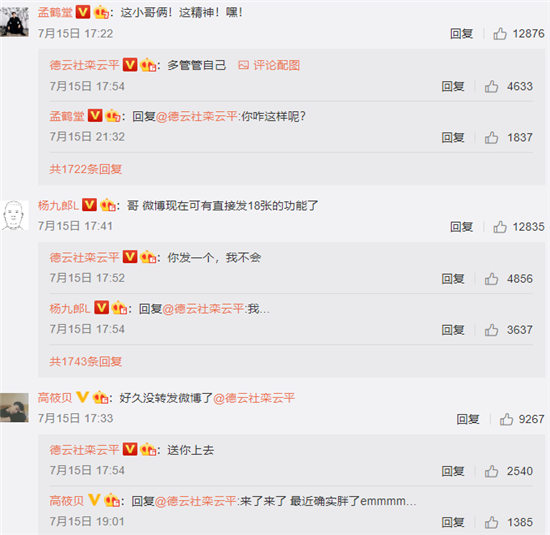Image resolution: width=550 pixels, height=535 pixels.
Task: Open the 评论配图 comment image link
Action: (269, 65)
